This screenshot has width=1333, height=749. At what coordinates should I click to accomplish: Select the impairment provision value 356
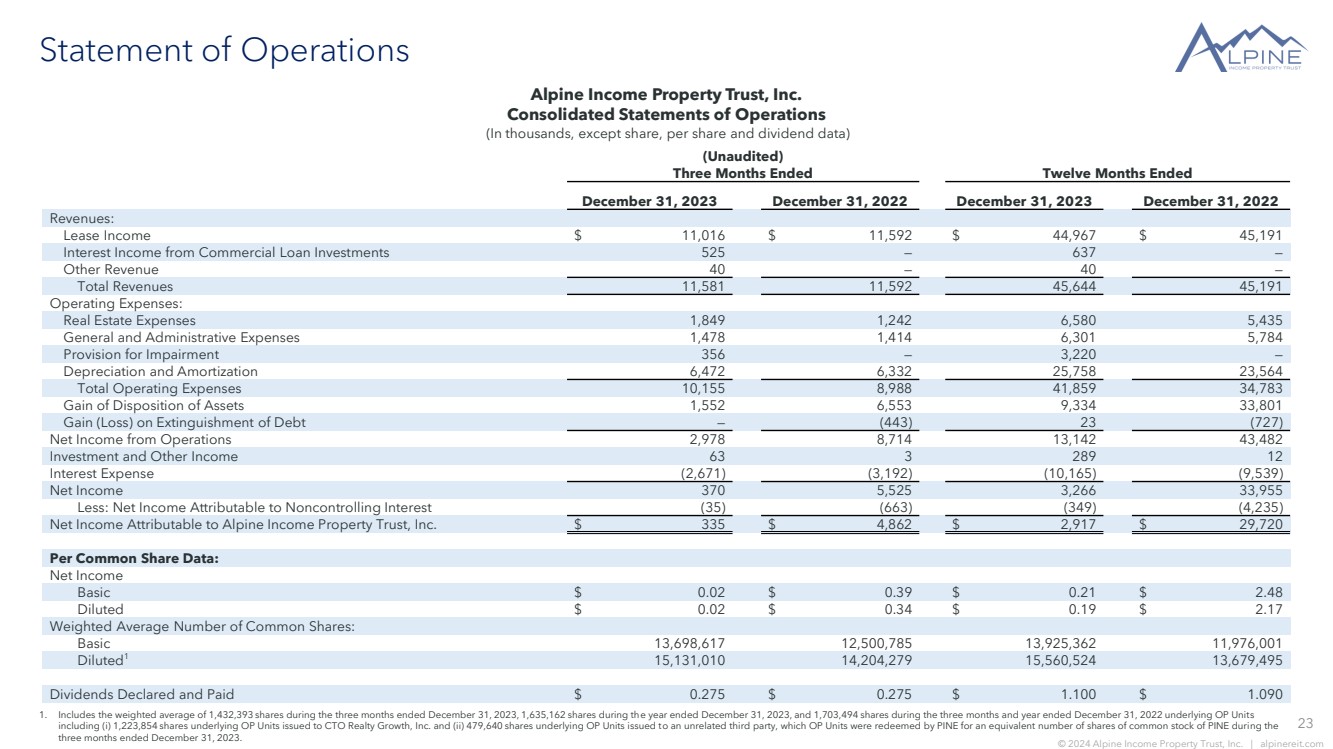(713, 354)
